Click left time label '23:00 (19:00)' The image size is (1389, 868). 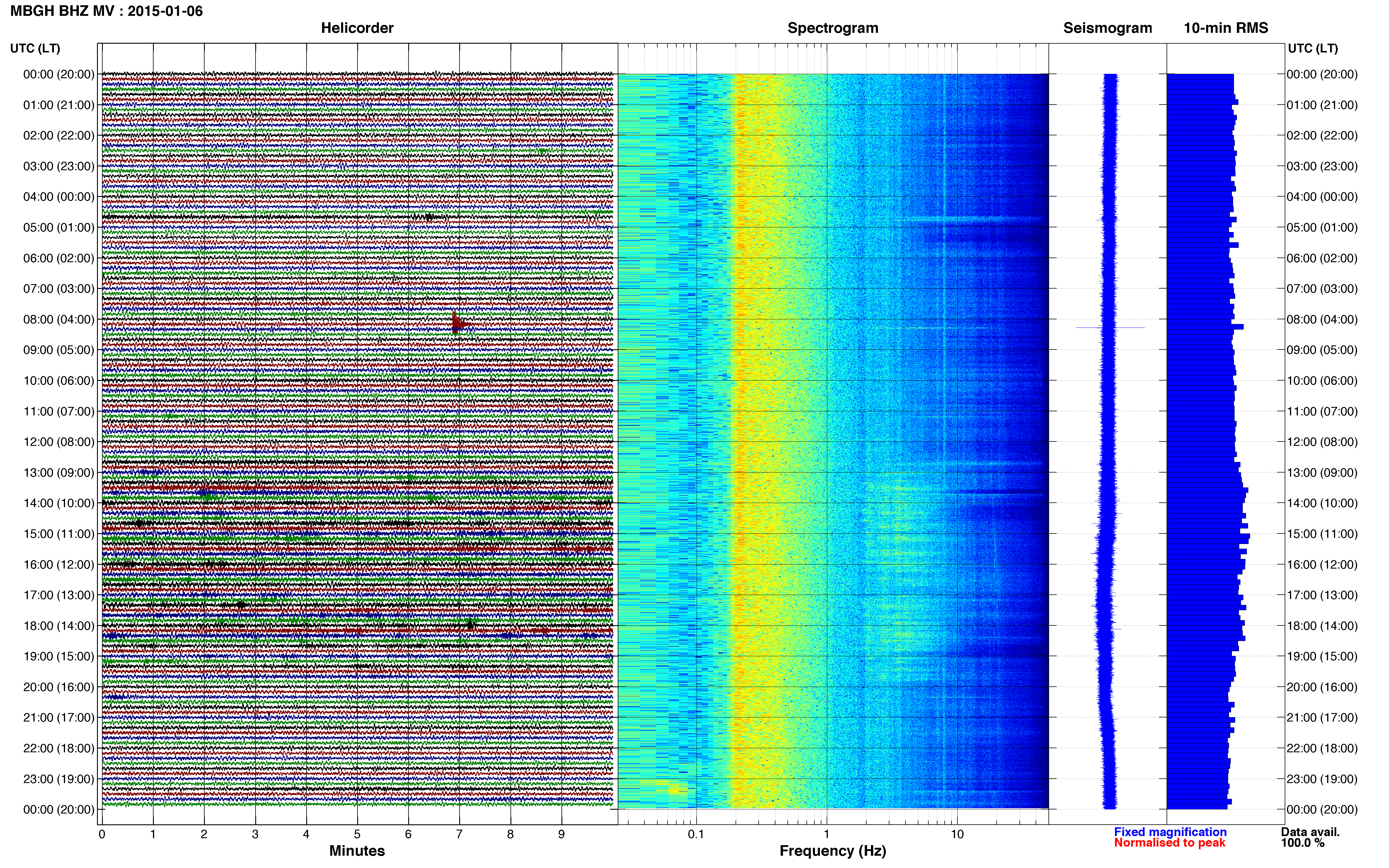click(59, 779)
